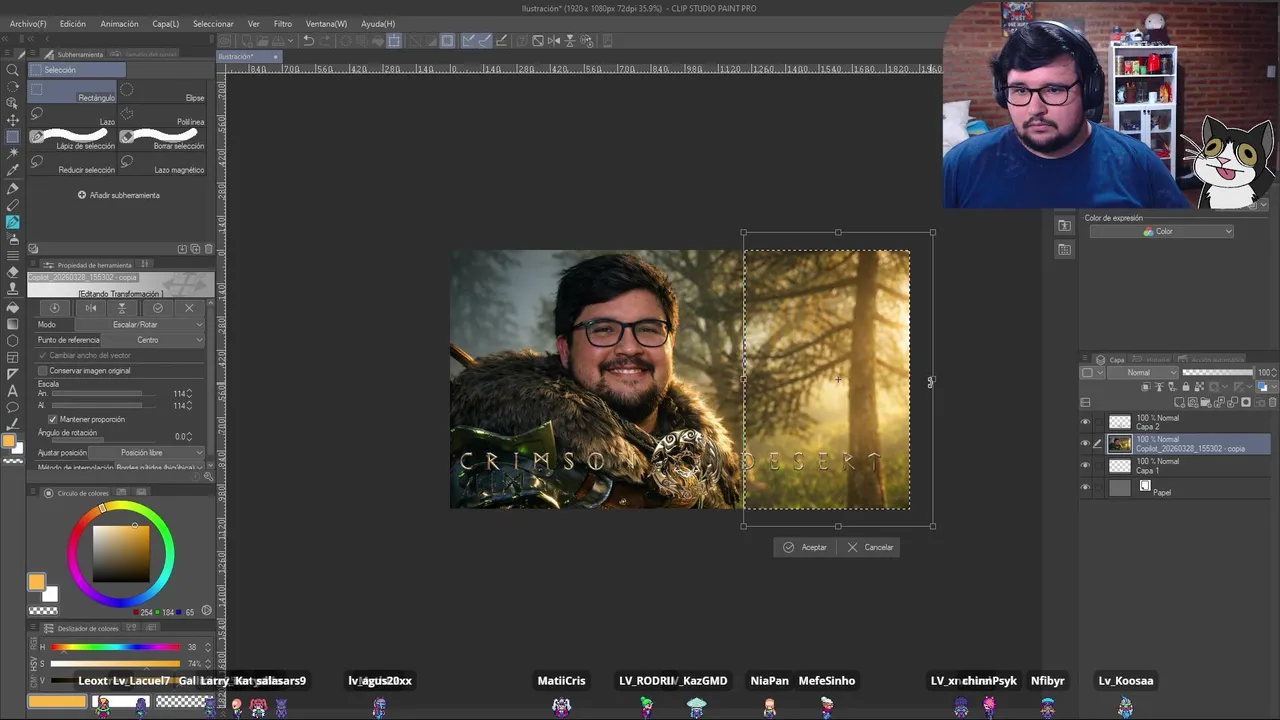This screenshot has height=720, width=1280.
Task: Choose the Rectángulo selection subtool
Action: 73,92
